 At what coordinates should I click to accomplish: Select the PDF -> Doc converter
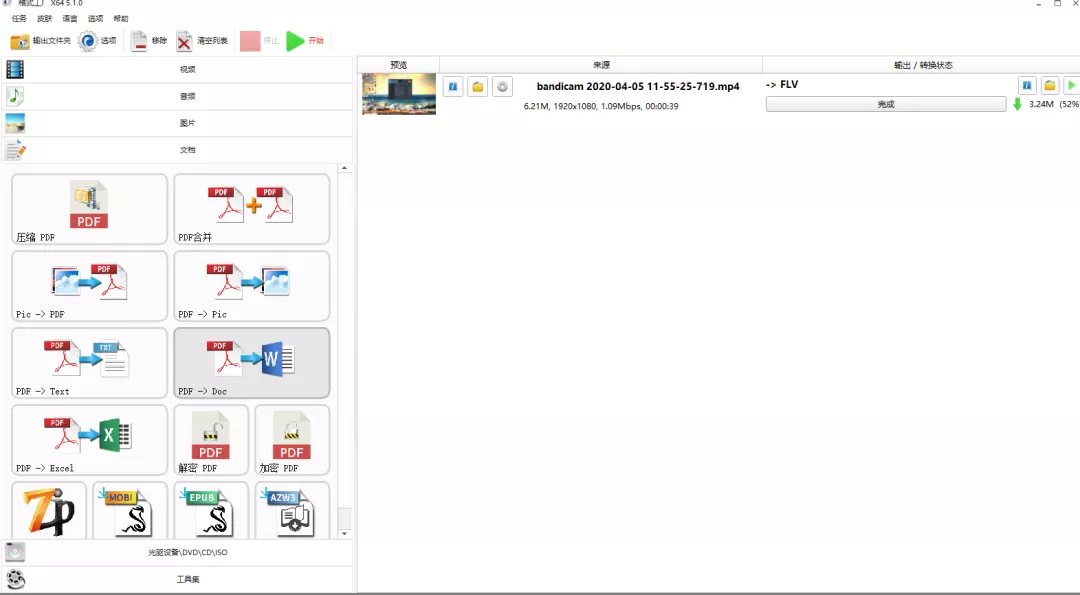[x=251, y=363]
